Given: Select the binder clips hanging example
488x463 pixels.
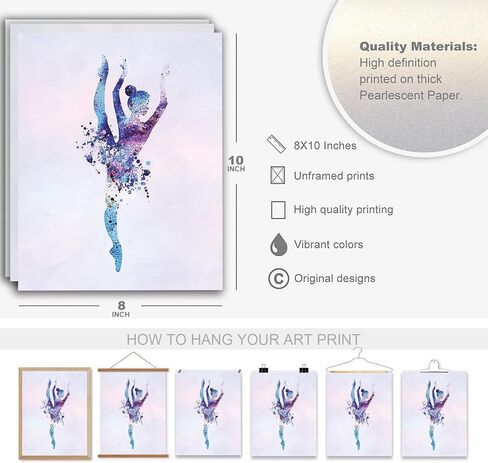Looking at the screenshot, I should tap(284, 411).
